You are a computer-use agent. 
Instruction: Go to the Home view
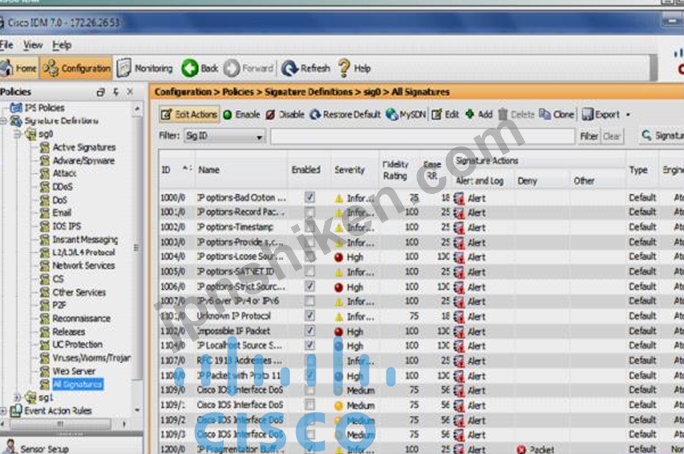click(18, 68)
